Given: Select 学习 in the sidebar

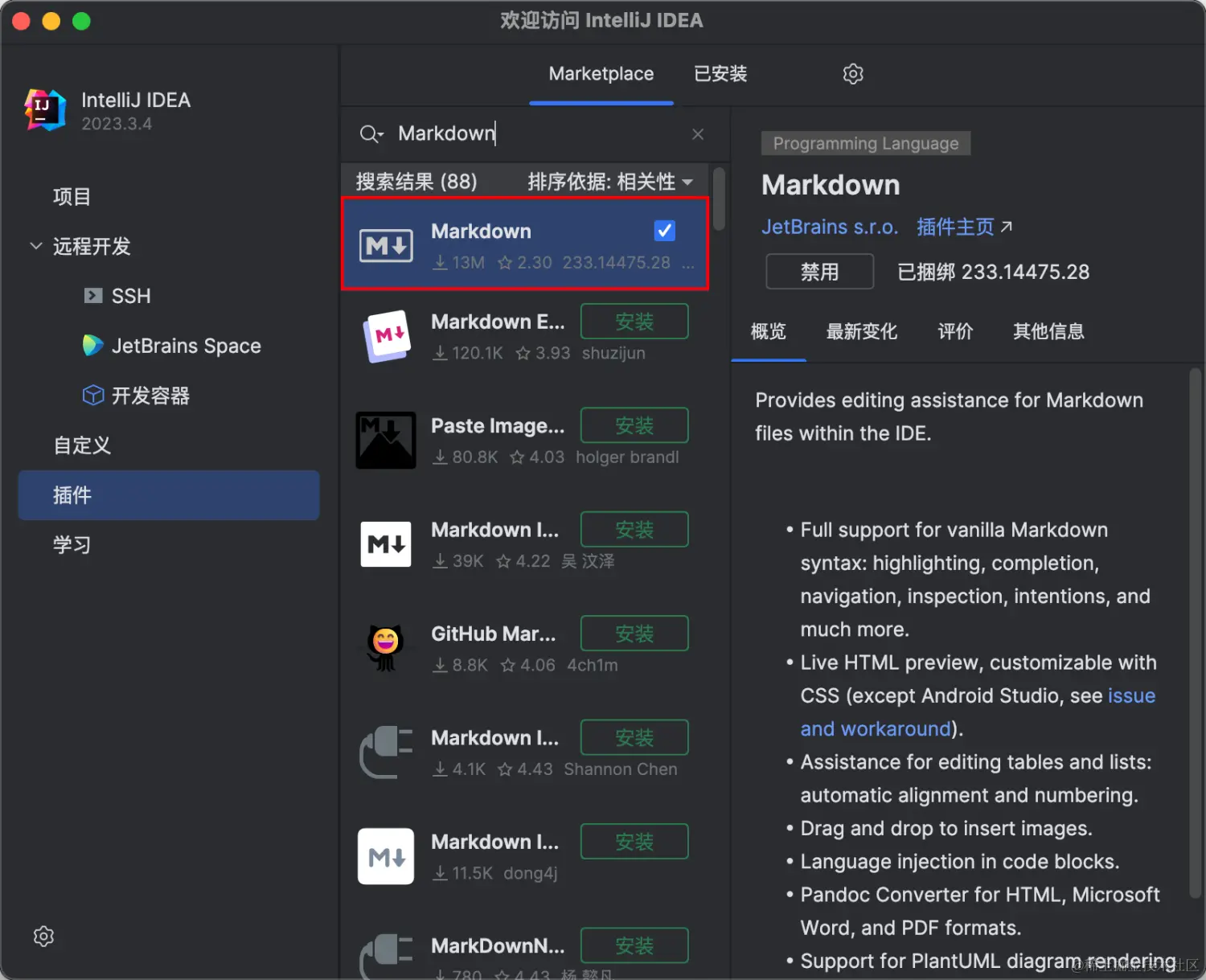Looking at the screenshot, I should click(x=72, y=545).
